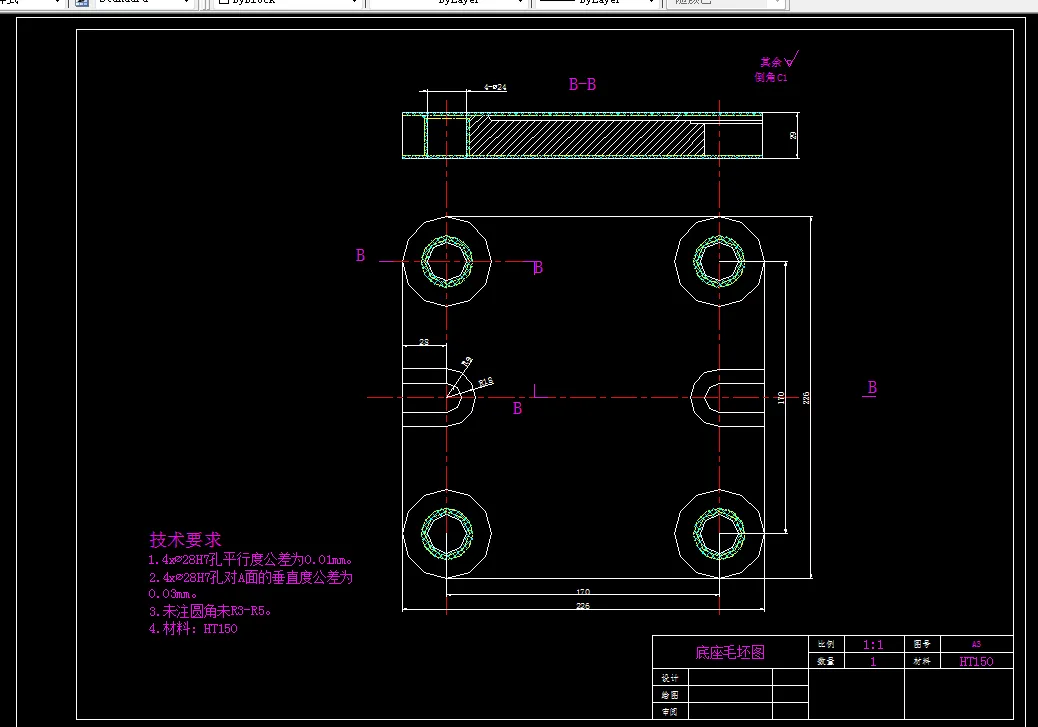This screenshot has width=1038, height=727.
Task: Select the 数量 label in title block
Action: [826, 661]
